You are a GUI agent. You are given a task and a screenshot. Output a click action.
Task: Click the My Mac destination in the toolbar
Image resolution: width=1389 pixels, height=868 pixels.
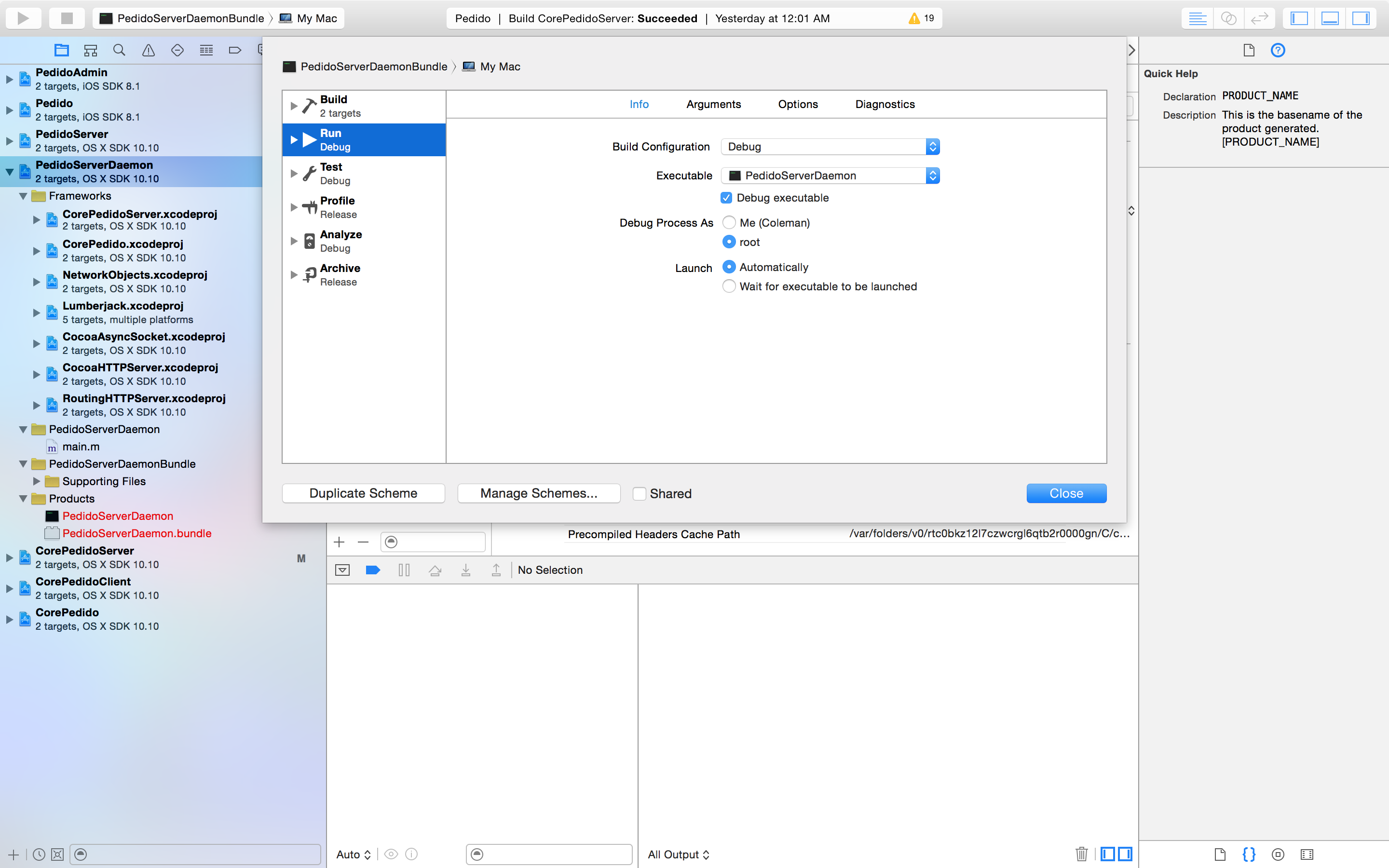pyautogui.click(x=308, y=18)
